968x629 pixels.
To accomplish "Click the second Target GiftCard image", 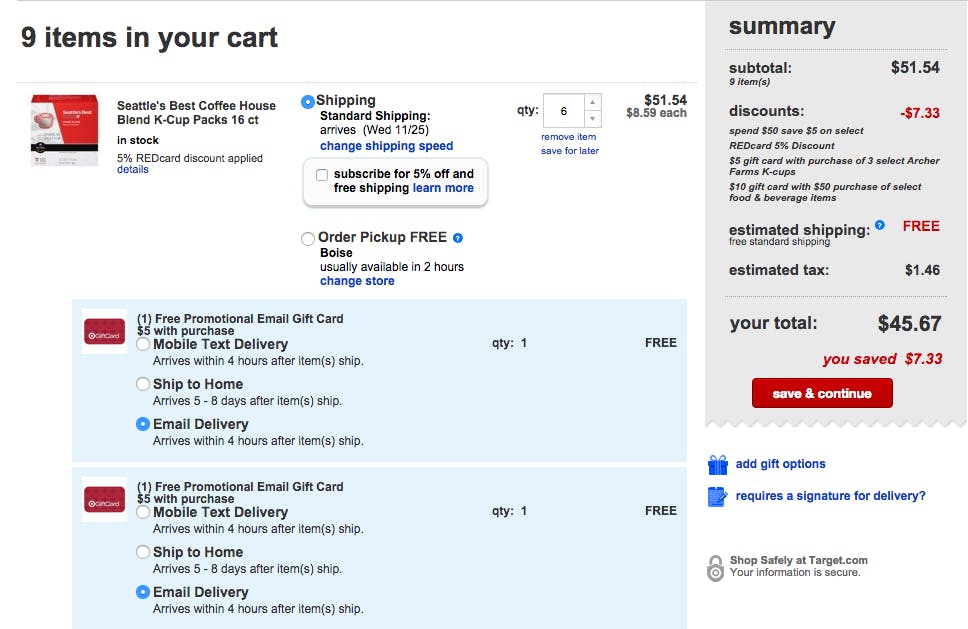I will coord(104,504).
